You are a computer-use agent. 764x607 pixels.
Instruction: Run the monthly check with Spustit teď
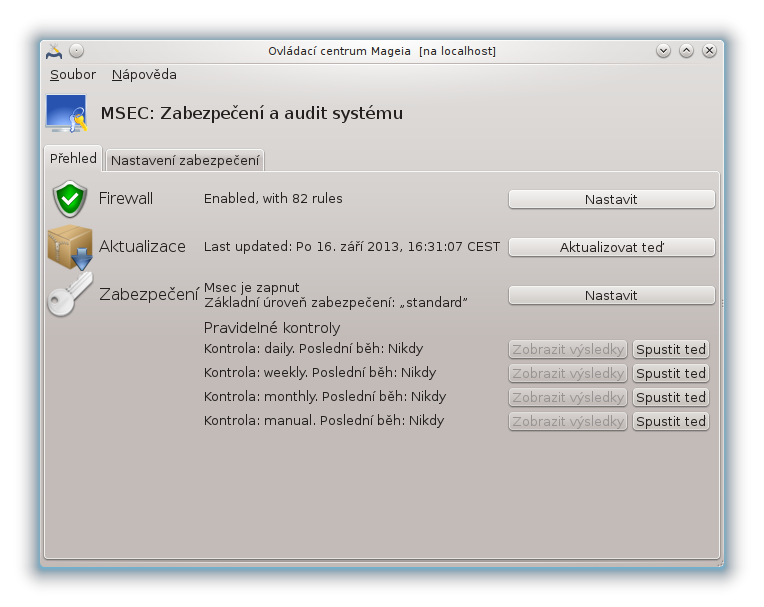[670, 397]
